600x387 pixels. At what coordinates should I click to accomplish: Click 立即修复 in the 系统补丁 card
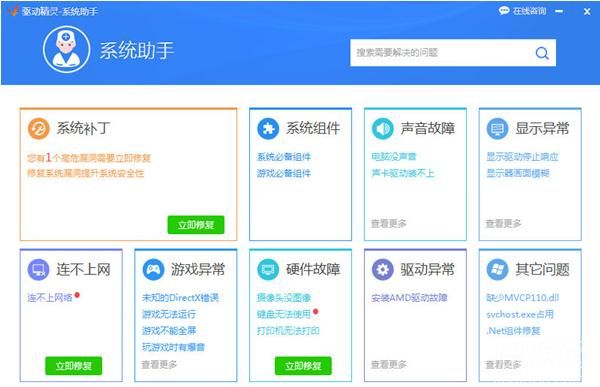196,225
